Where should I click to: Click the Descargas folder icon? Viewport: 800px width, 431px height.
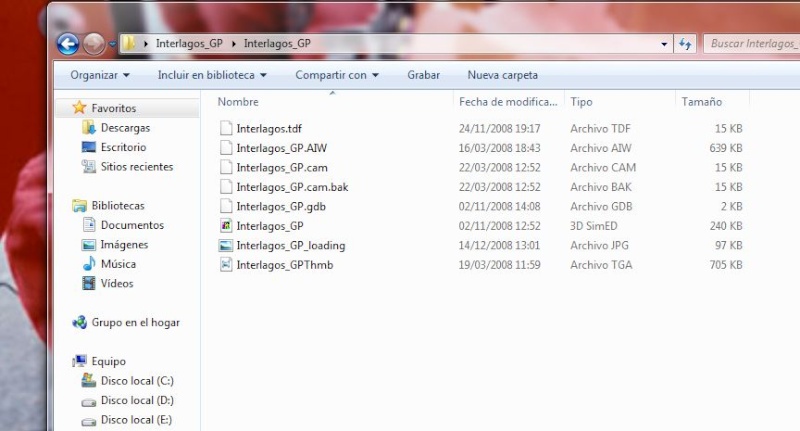(x=89, y=127)
